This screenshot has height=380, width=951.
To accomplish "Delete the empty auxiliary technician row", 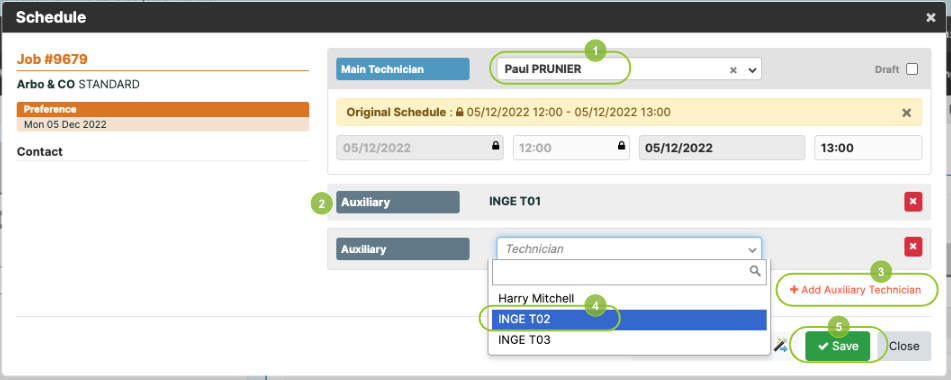I will tap(913, 247).
